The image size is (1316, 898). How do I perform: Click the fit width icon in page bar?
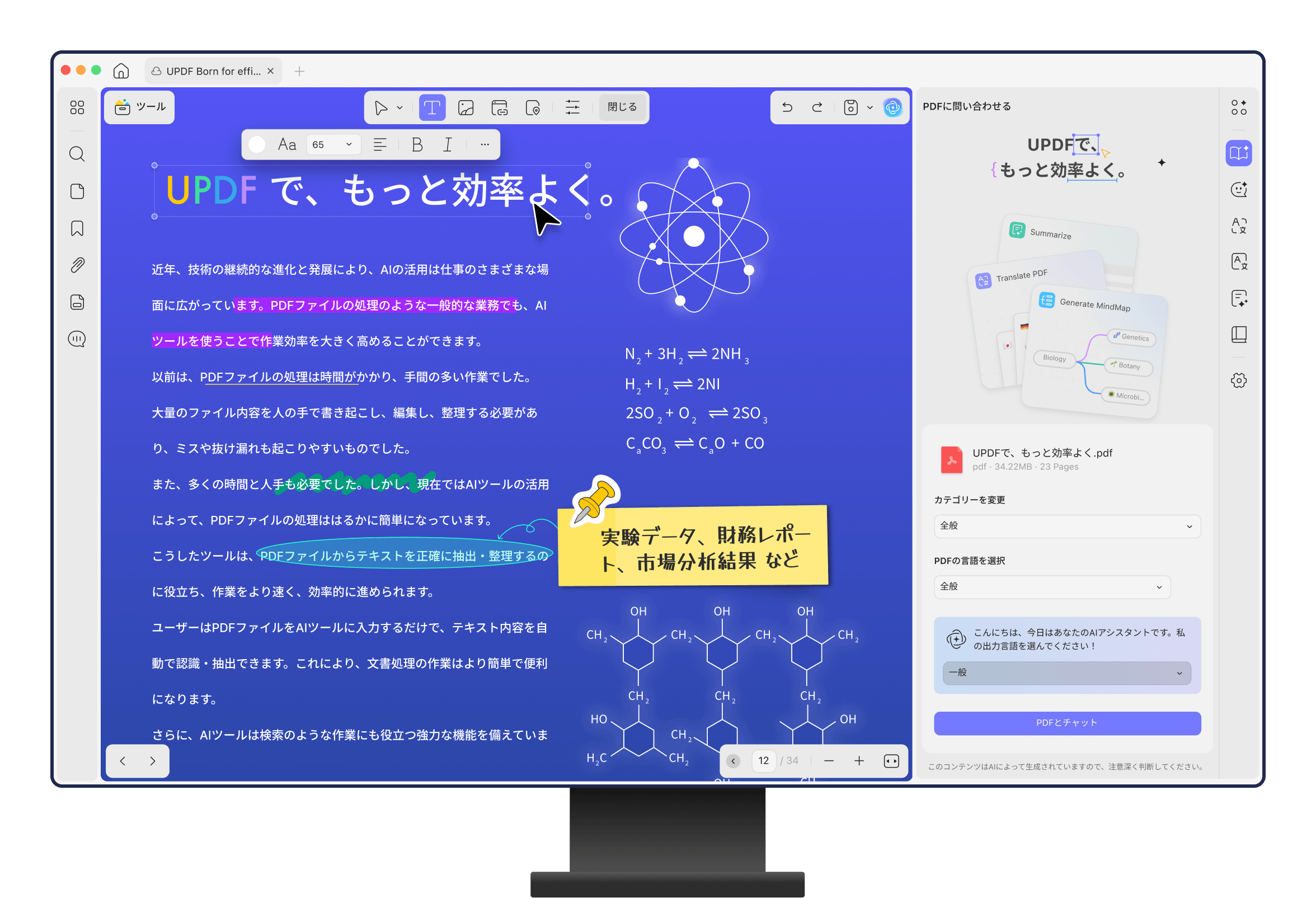click(x=891, y=761)
